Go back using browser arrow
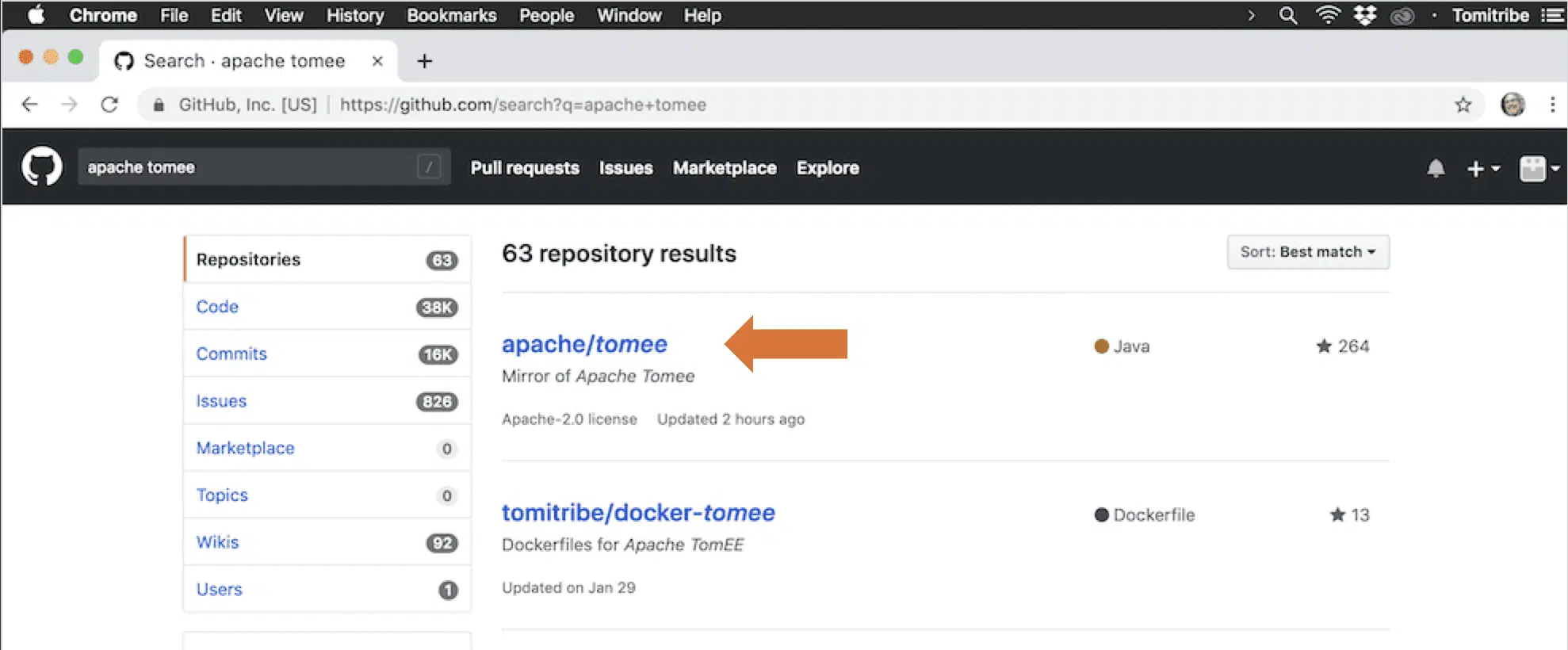Image resolution: width=1568 pixels, height=650 pixels. 30,105
